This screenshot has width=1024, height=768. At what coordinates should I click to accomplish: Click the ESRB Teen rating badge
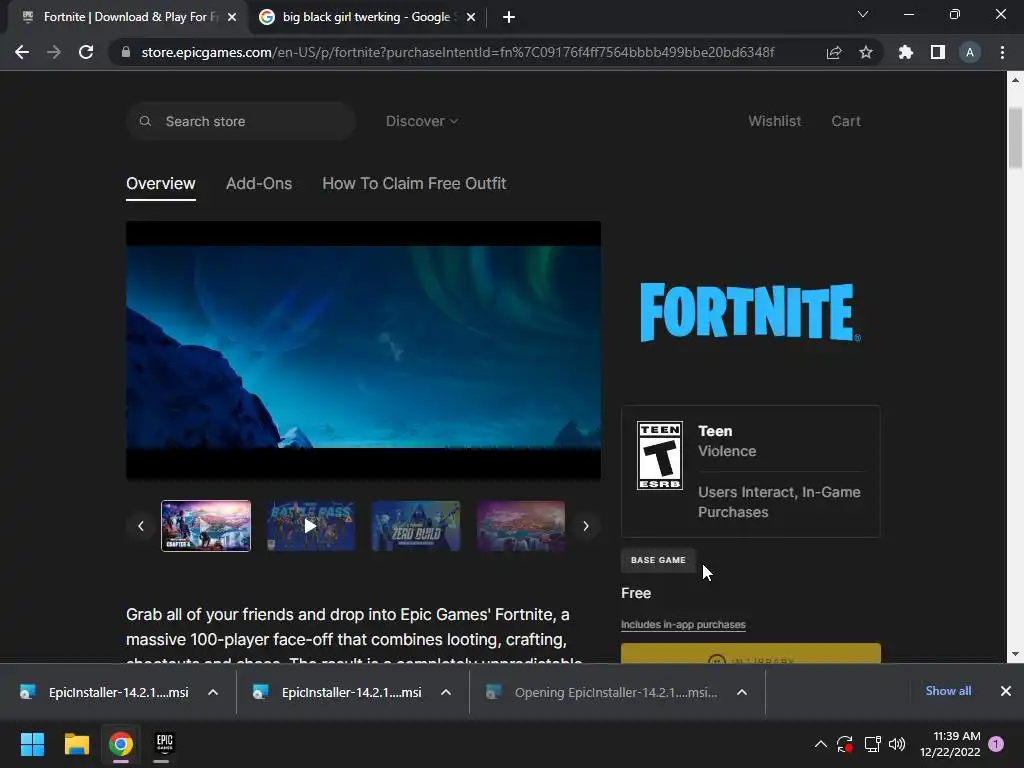pos(660,455)
